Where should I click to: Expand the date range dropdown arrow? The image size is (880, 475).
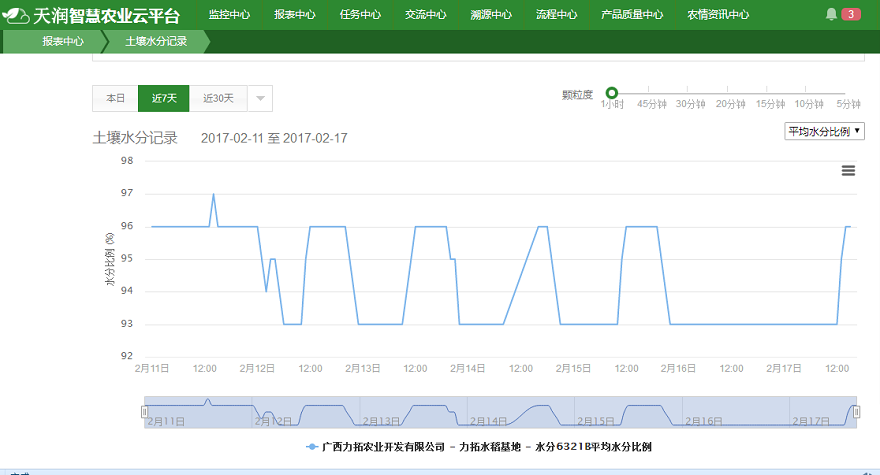pyautogui.click(x=260, y=98)
